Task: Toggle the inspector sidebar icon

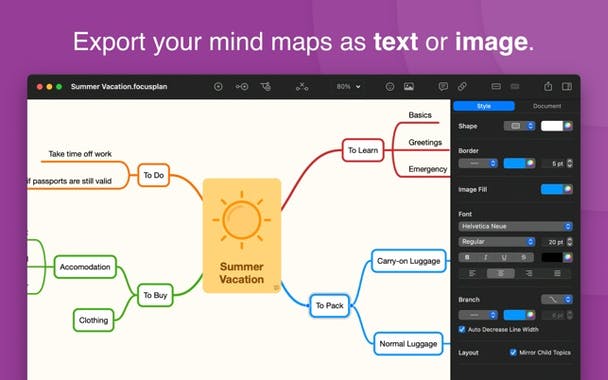Action: point(567,86)
